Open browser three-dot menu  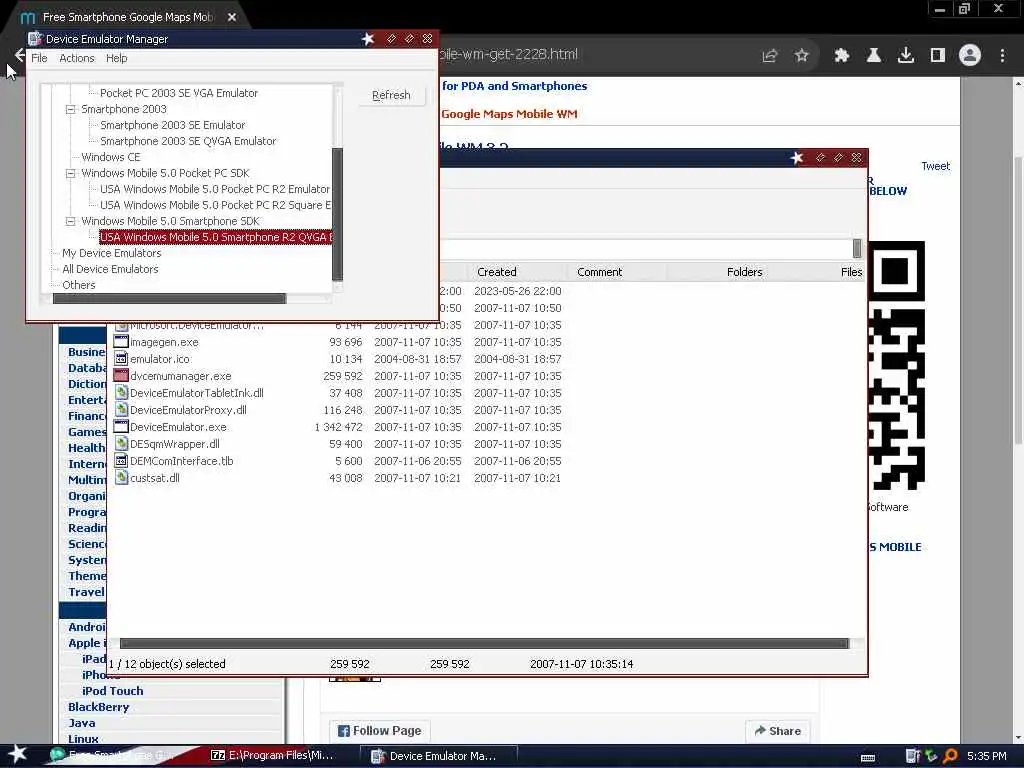tap(1002, 56)
